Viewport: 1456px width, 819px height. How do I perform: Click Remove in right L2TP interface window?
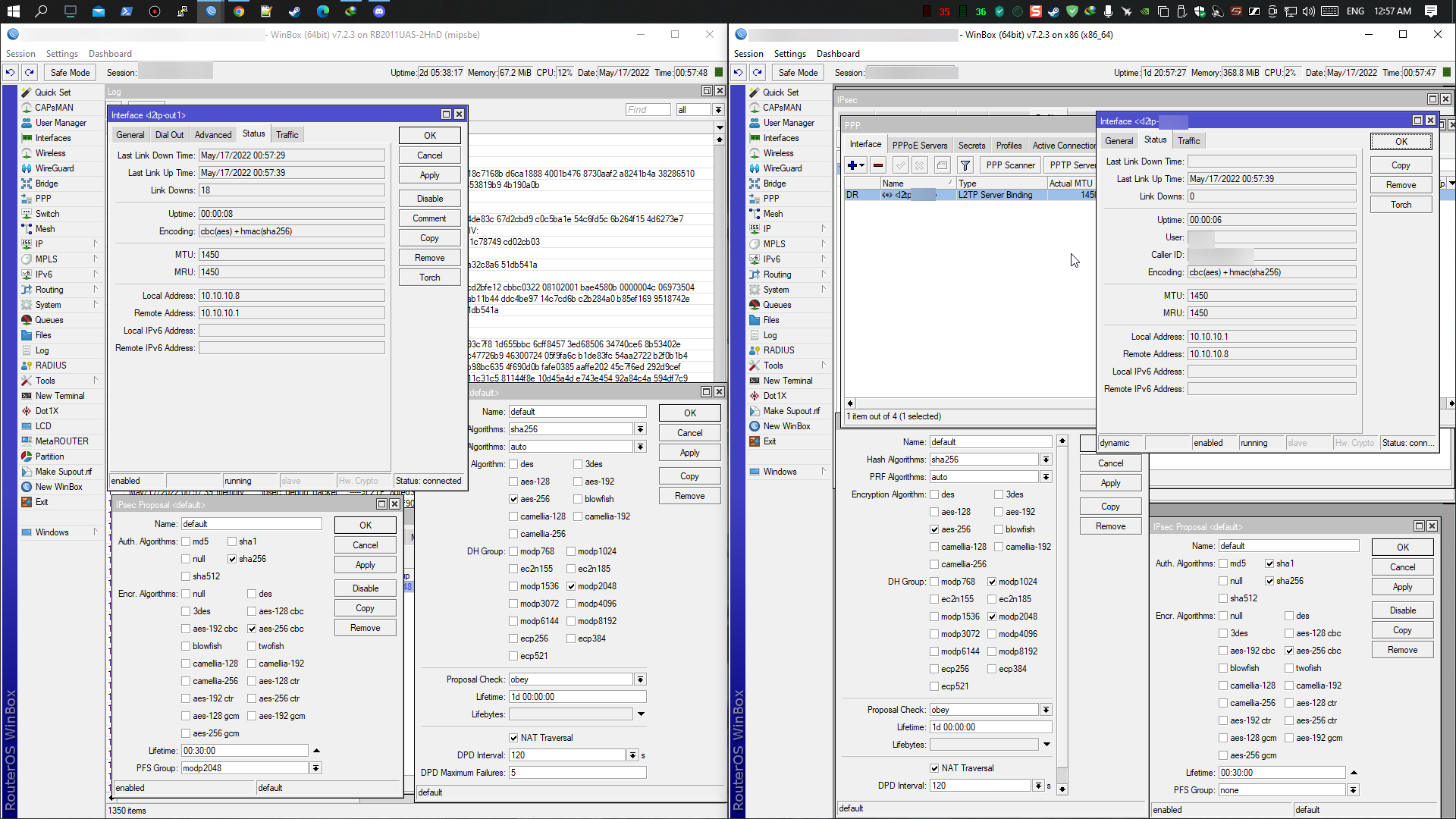click(x=1401, y=185)
